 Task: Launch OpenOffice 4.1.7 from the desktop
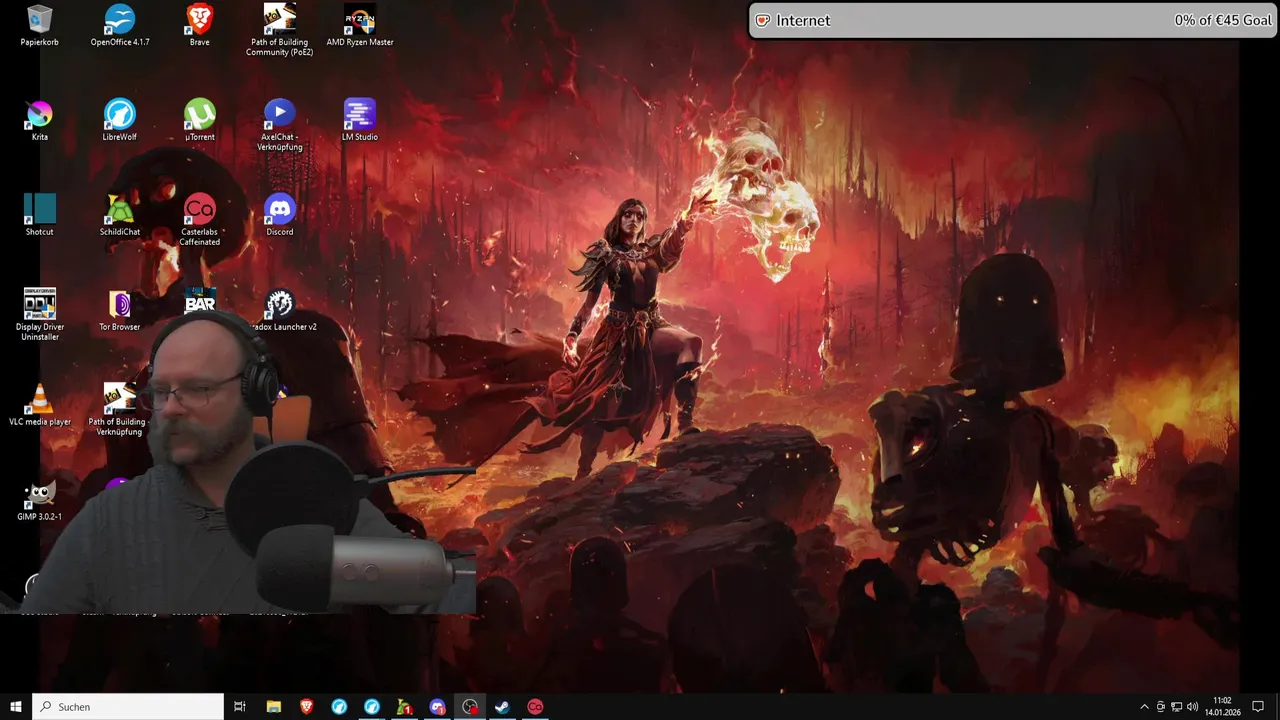click(x=120, y=26)
